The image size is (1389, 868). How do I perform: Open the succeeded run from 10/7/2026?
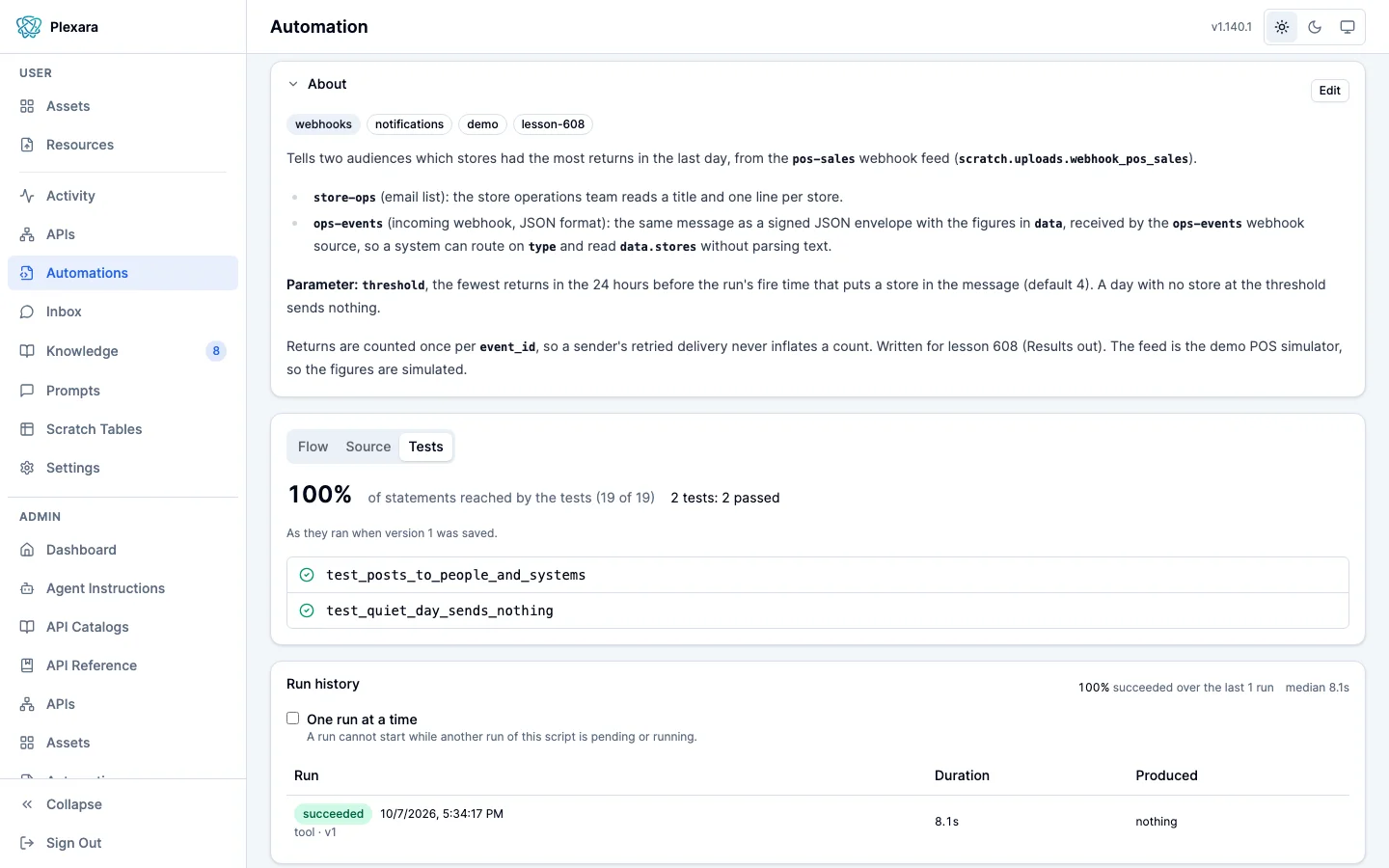(x=818, y=822)
